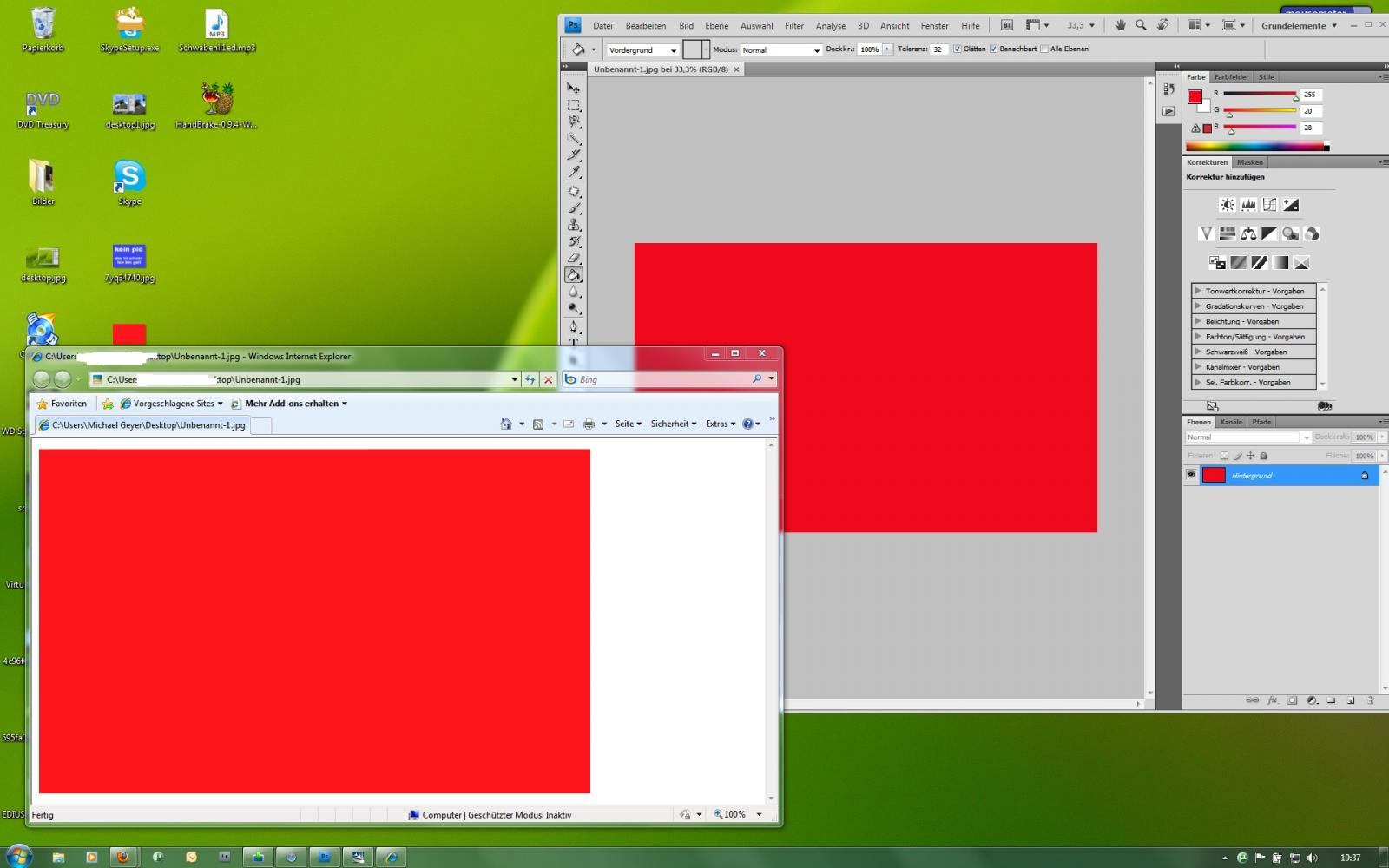Open the Filter menu in Photoshop

[794, 26]
